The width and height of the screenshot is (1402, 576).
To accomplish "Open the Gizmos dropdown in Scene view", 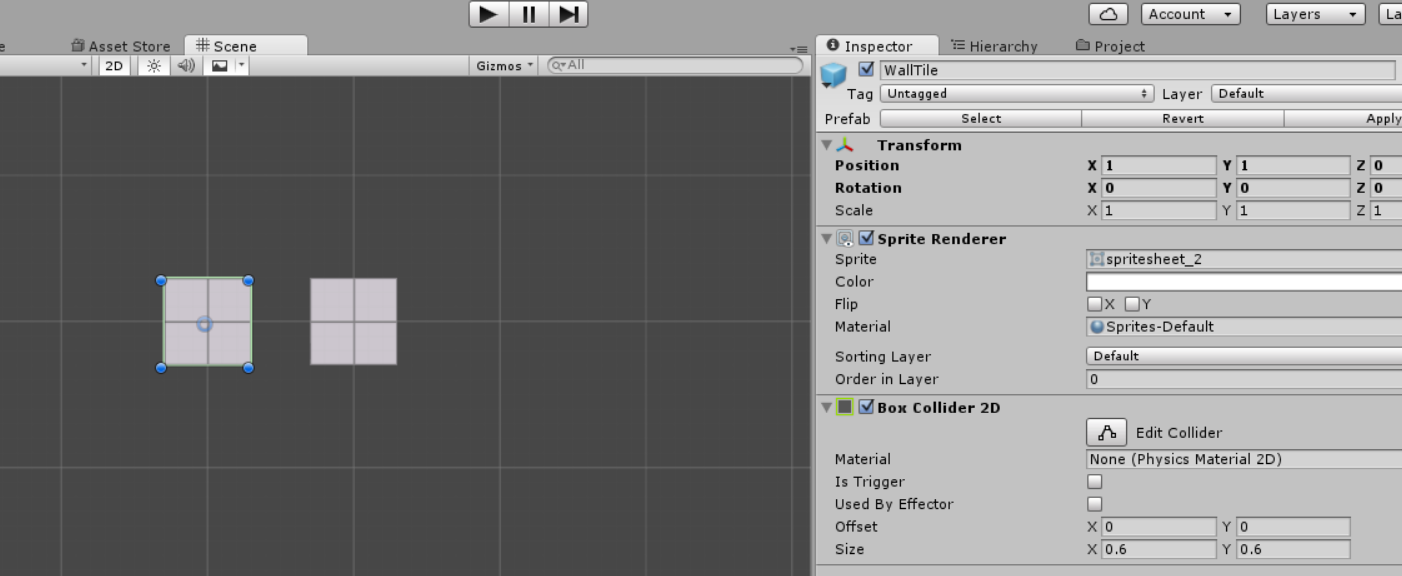I will click(503, 64).
